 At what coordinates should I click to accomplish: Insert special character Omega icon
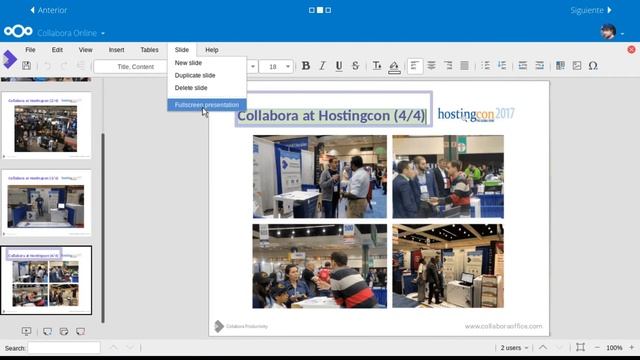tap(593, 66)
